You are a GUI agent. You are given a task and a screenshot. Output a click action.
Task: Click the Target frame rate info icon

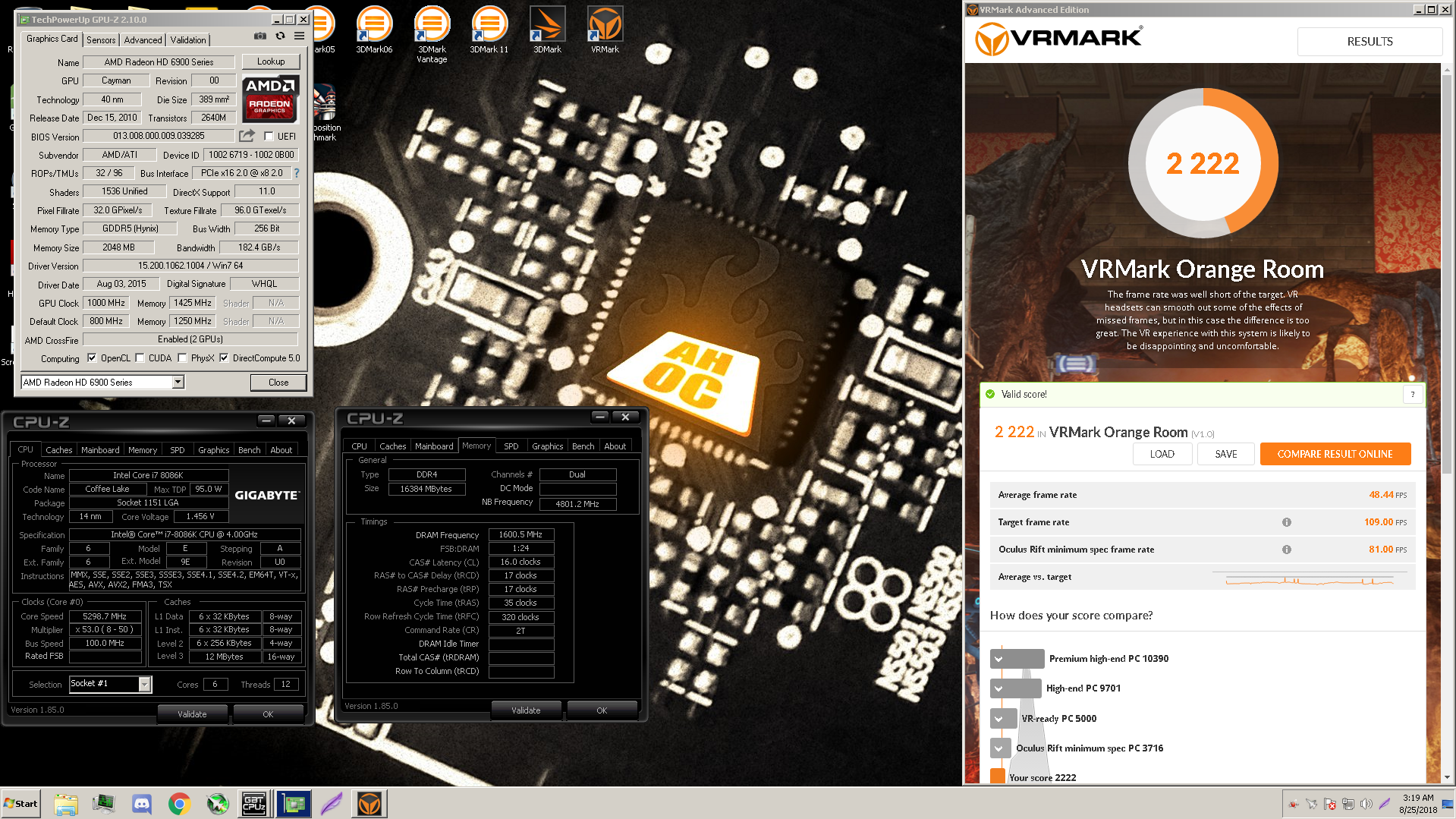[1286, 522]
